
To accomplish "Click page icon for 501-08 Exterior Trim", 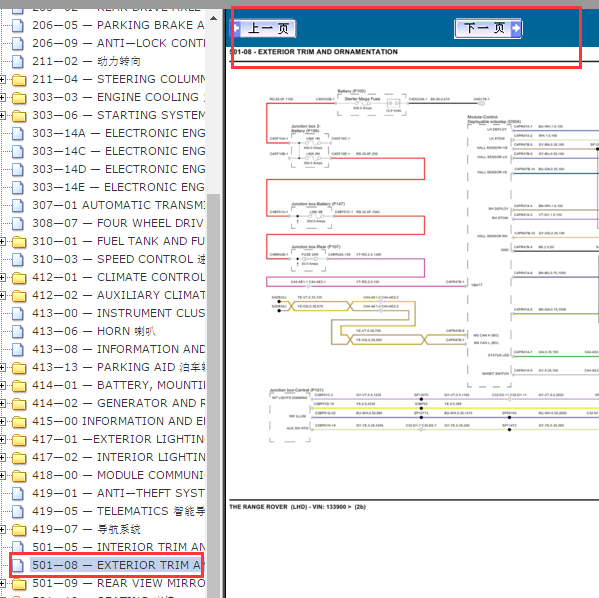I will click(x=18, y=565).
